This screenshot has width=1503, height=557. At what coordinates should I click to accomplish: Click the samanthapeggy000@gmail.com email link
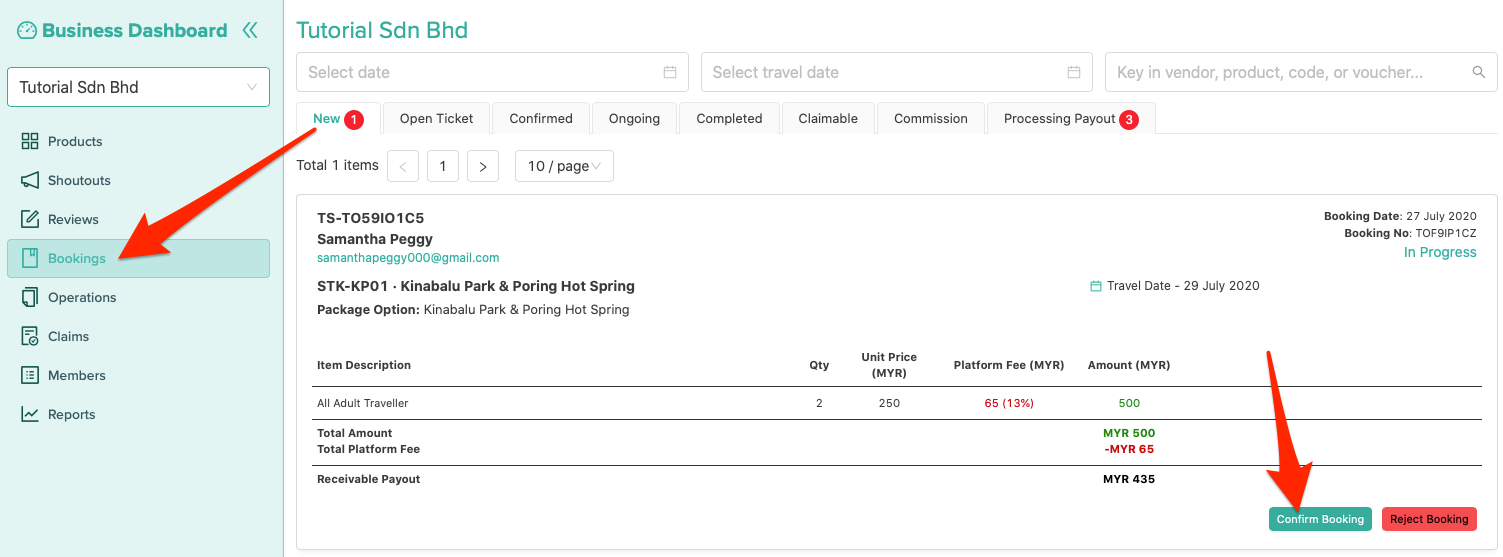point(408,258)
